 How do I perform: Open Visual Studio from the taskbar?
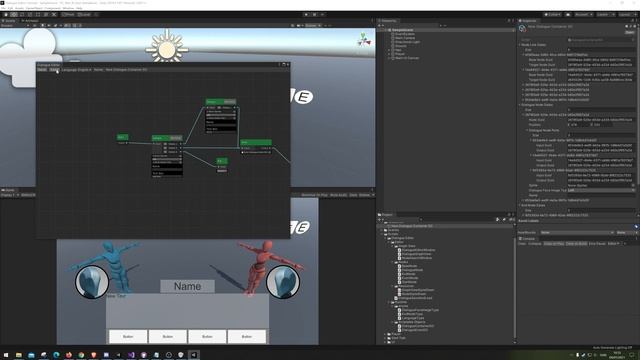pyautogui.click(x=131, y=355)
